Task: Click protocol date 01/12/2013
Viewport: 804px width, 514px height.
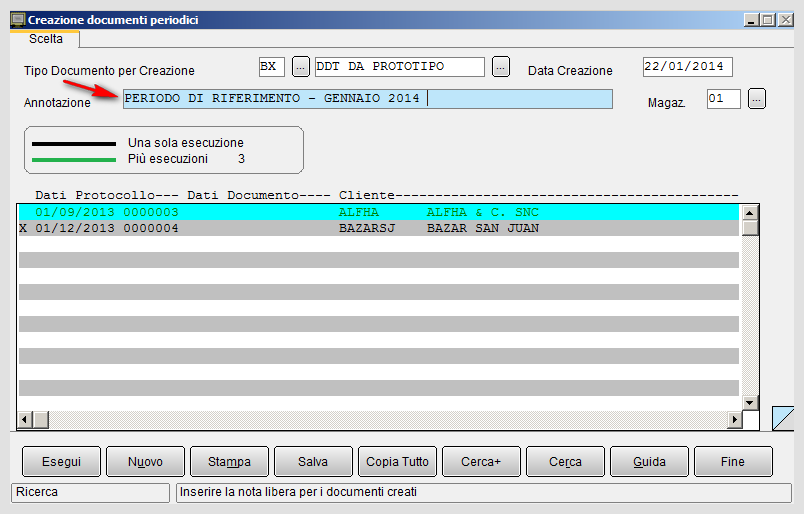Action: (75, 228)
